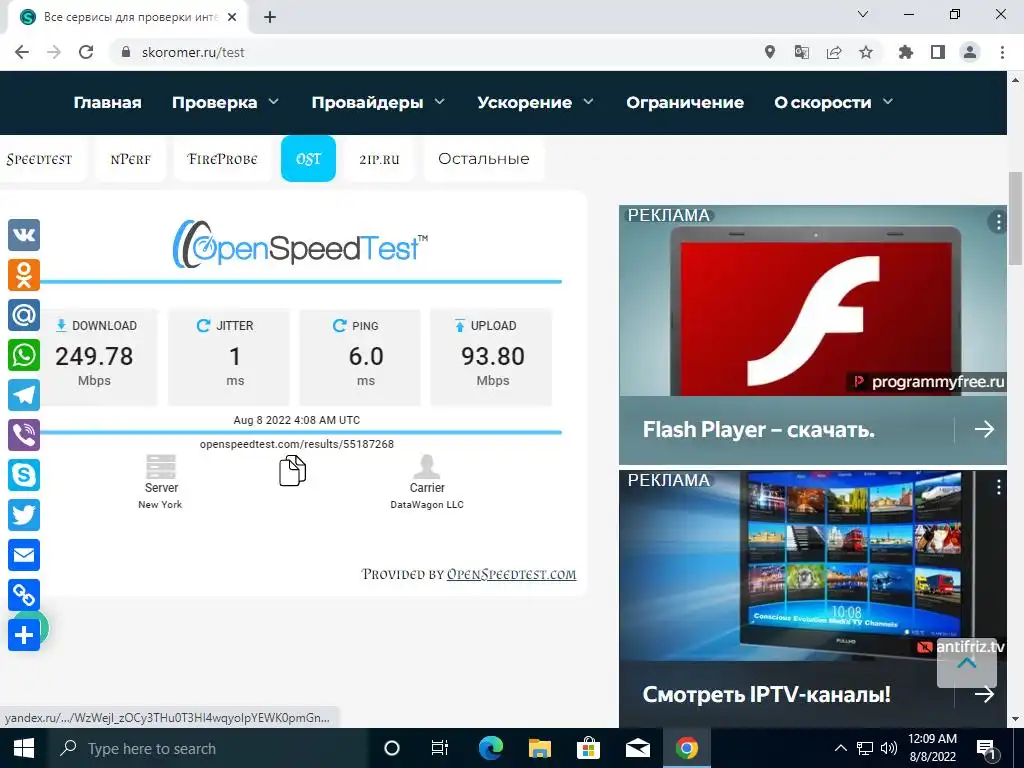
Task: Open Windows Start menu
Action: pyautogui.click(x=24, y=748)
